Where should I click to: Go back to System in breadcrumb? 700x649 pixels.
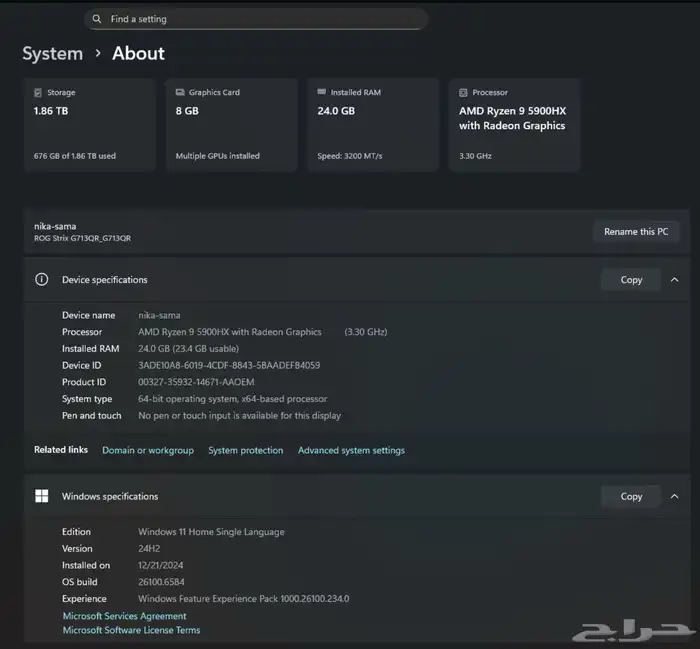click(x=52, y=54)
